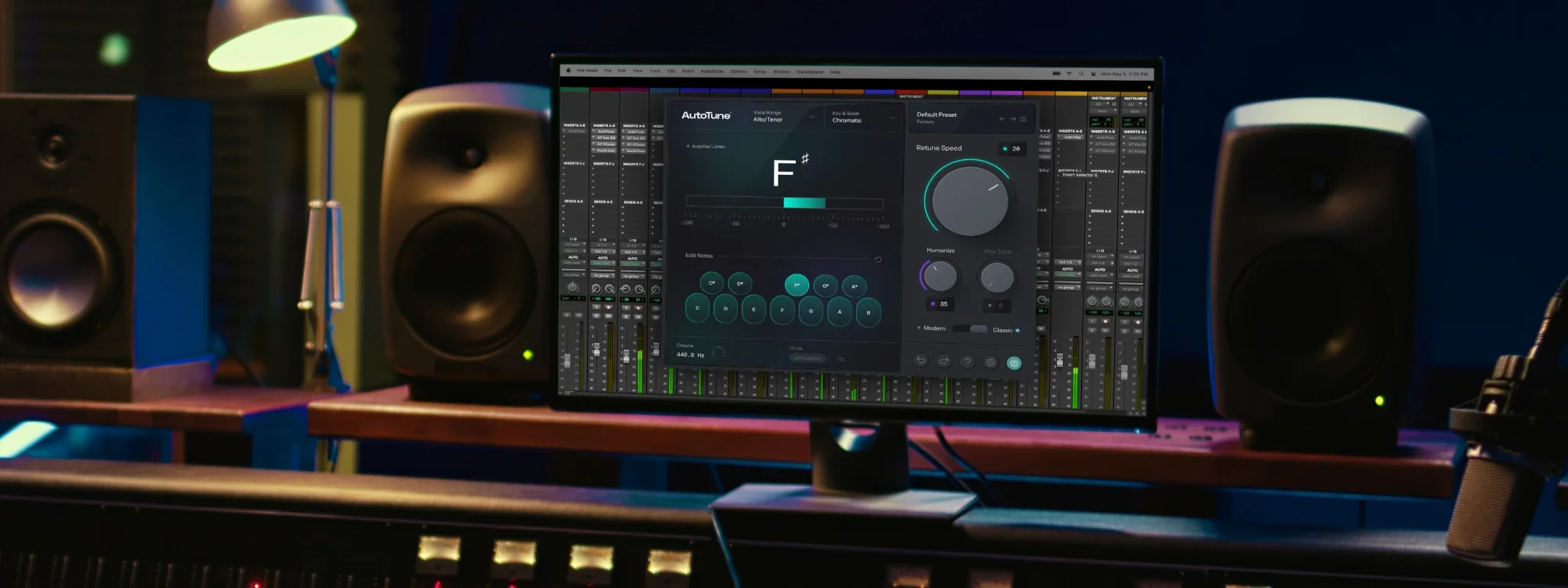
Task: Open the Options menu
Action: coord(739,71)
